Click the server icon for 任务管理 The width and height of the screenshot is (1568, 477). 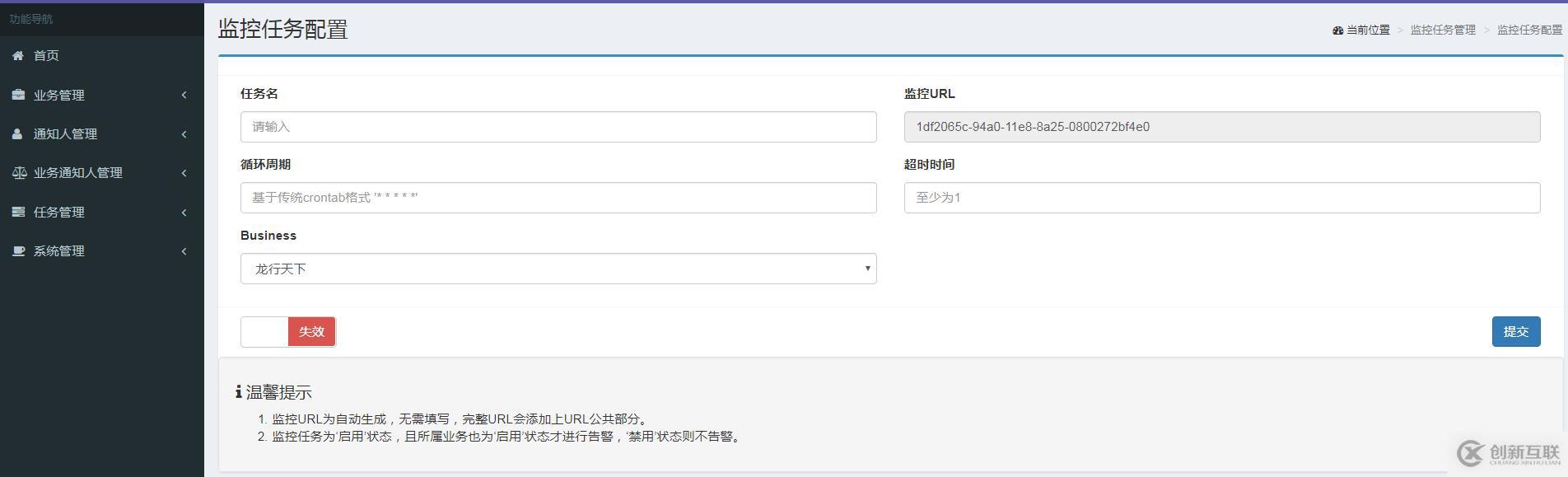(x=18, y=212)
